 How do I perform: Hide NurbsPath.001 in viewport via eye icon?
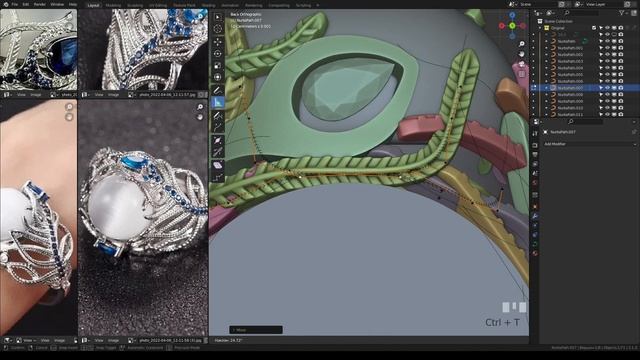tap(607, 48)
